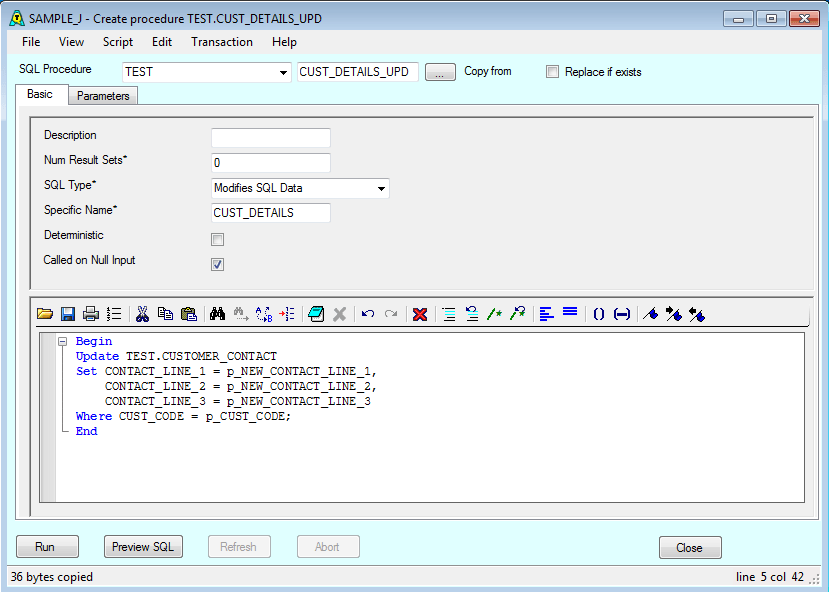829x592 pixels.
Task: Click the Where CUST_CODE = p_CUST_CODE line
Action: pos(183,417)
